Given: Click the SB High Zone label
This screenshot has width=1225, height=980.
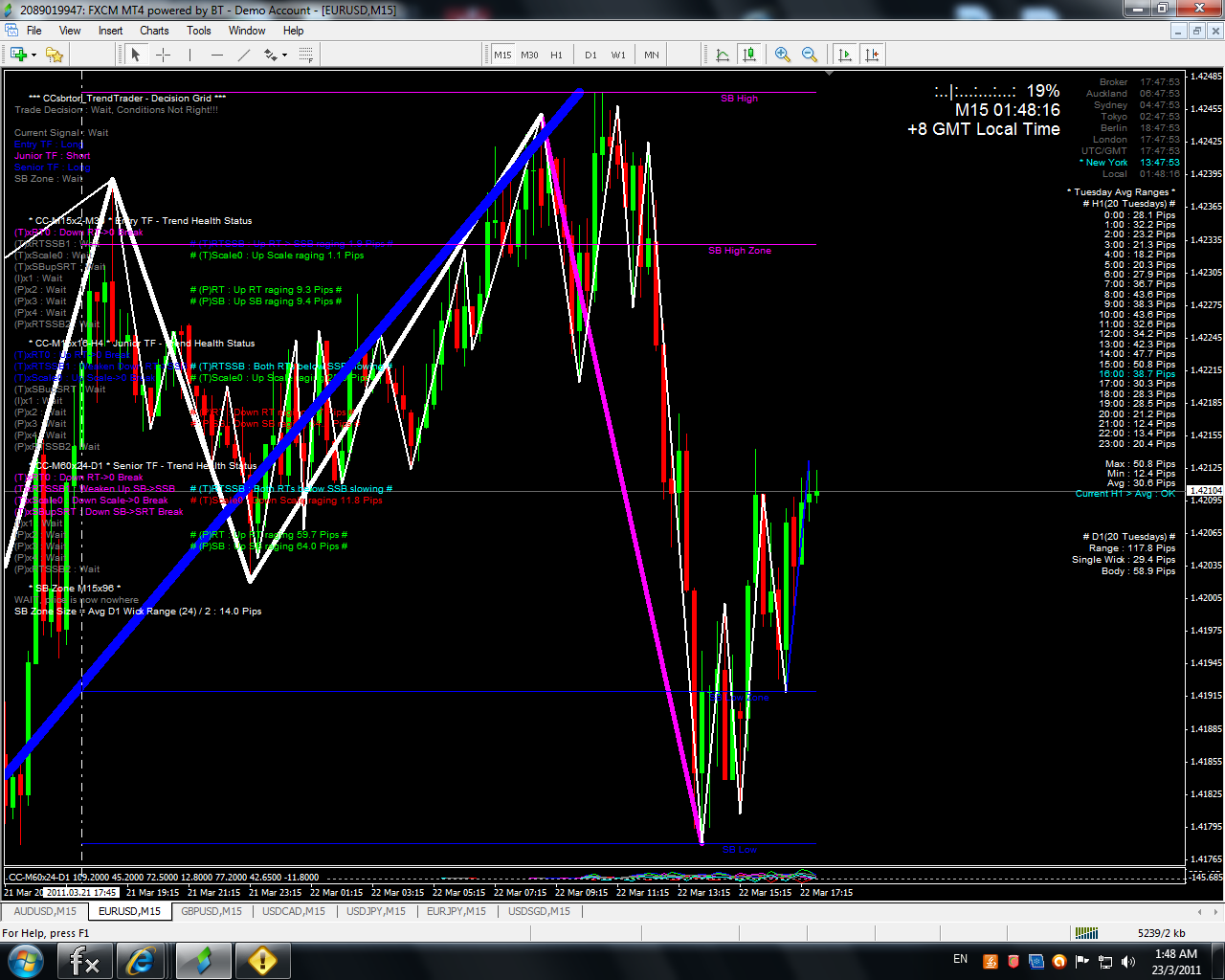Looking at the screenshot, I should 740,251.
